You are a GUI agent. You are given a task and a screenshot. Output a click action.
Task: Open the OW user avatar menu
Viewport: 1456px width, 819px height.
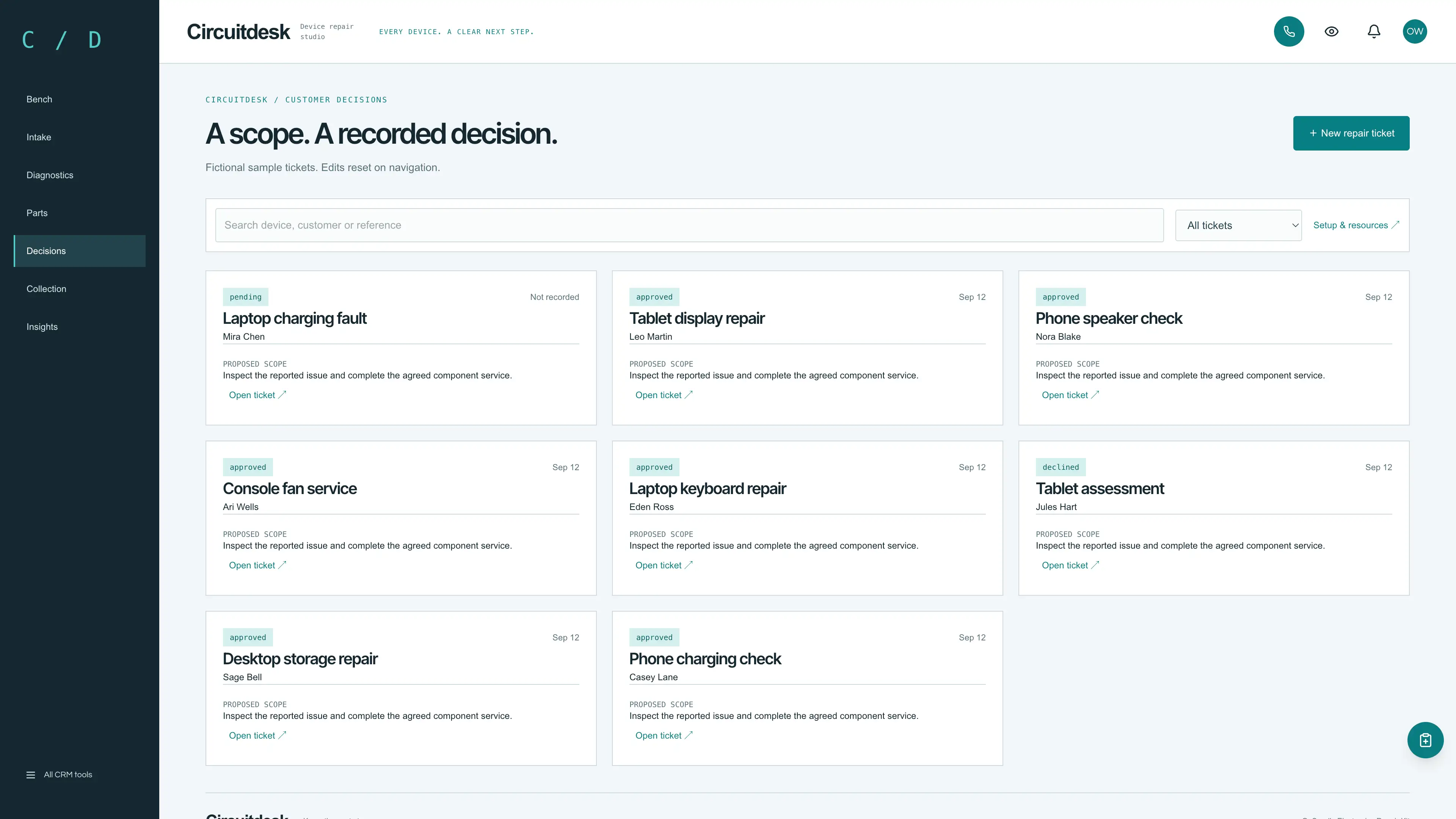coord(1414,31)
